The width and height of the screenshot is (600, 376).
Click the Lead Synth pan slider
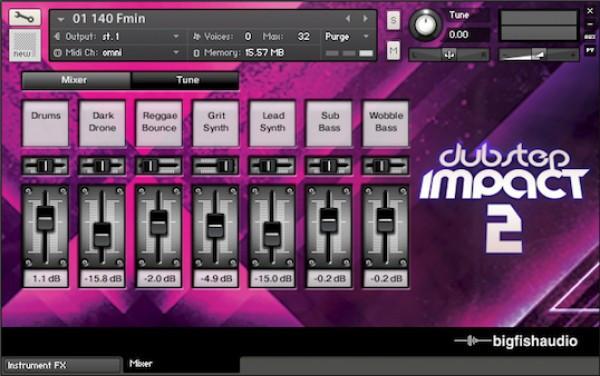[272, 166]
